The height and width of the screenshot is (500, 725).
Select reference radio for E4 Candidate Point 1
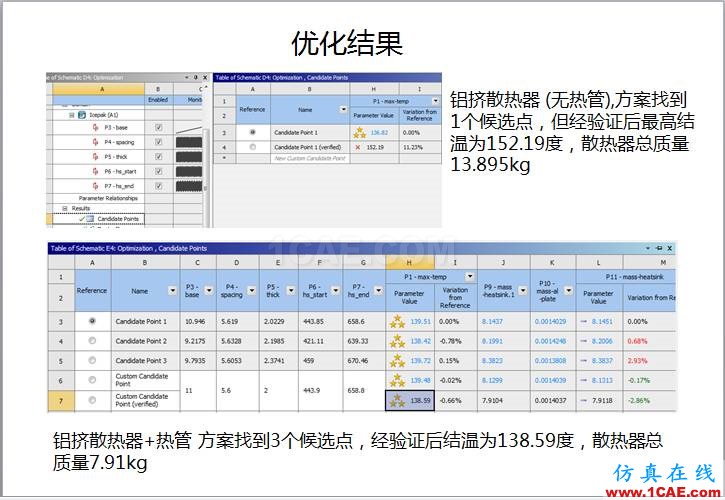click(92, 321)
